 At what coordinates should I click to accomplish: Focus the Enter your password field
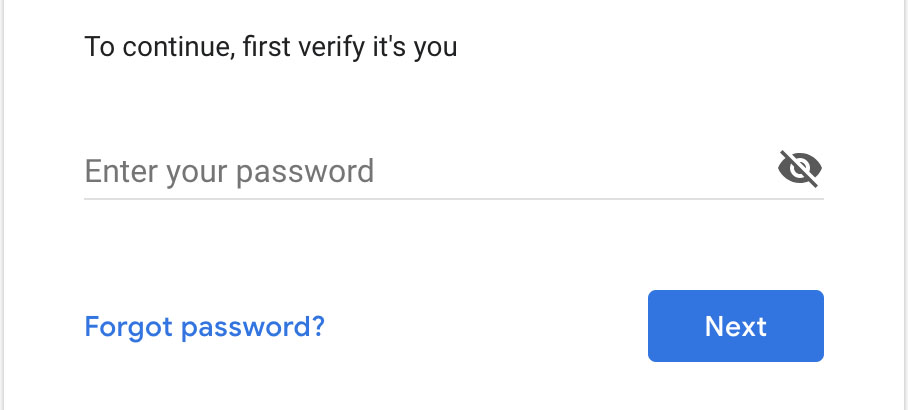429,171
